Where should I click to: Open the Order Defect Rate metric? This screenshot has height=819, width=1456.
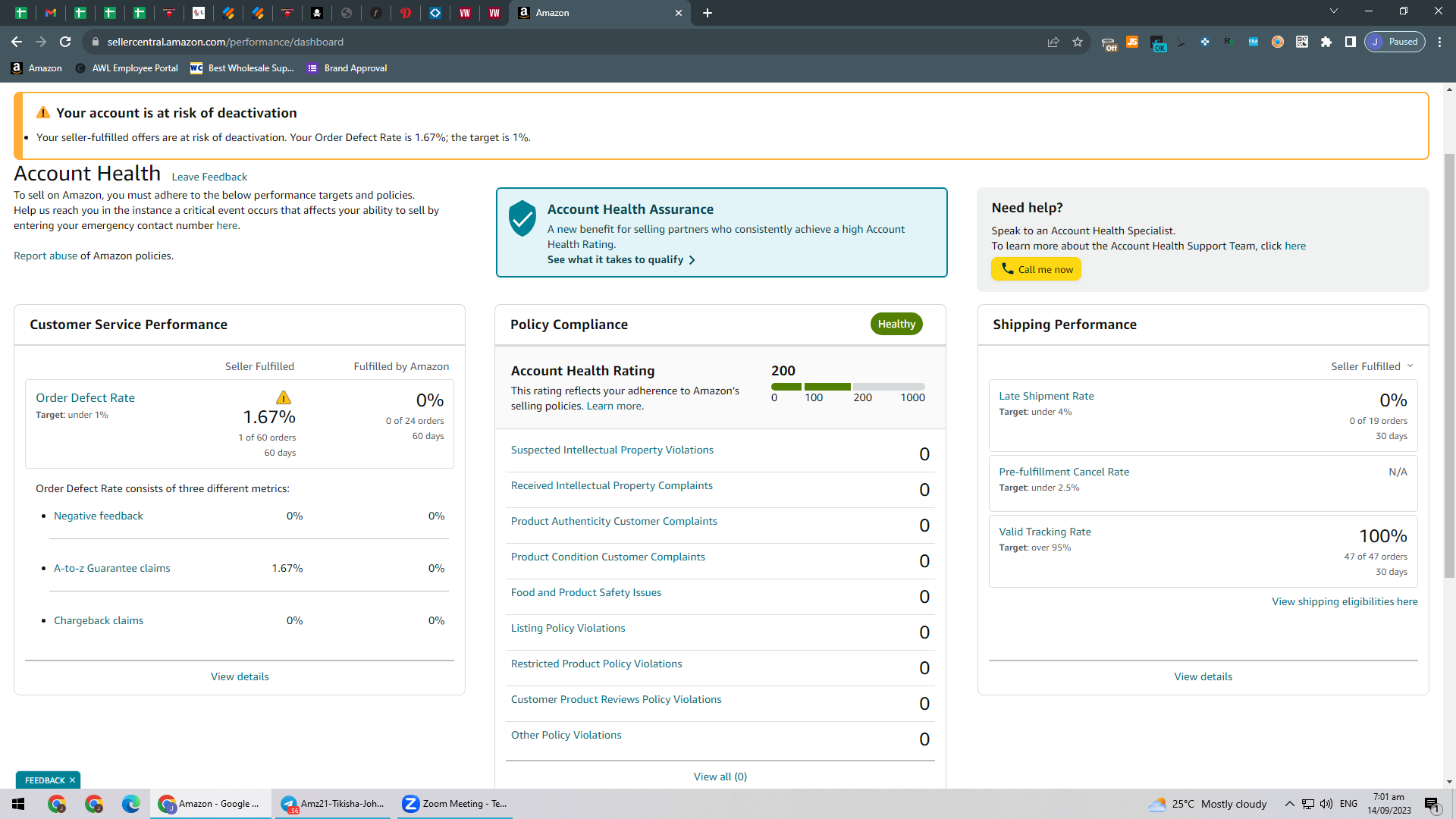coord(85,397)
